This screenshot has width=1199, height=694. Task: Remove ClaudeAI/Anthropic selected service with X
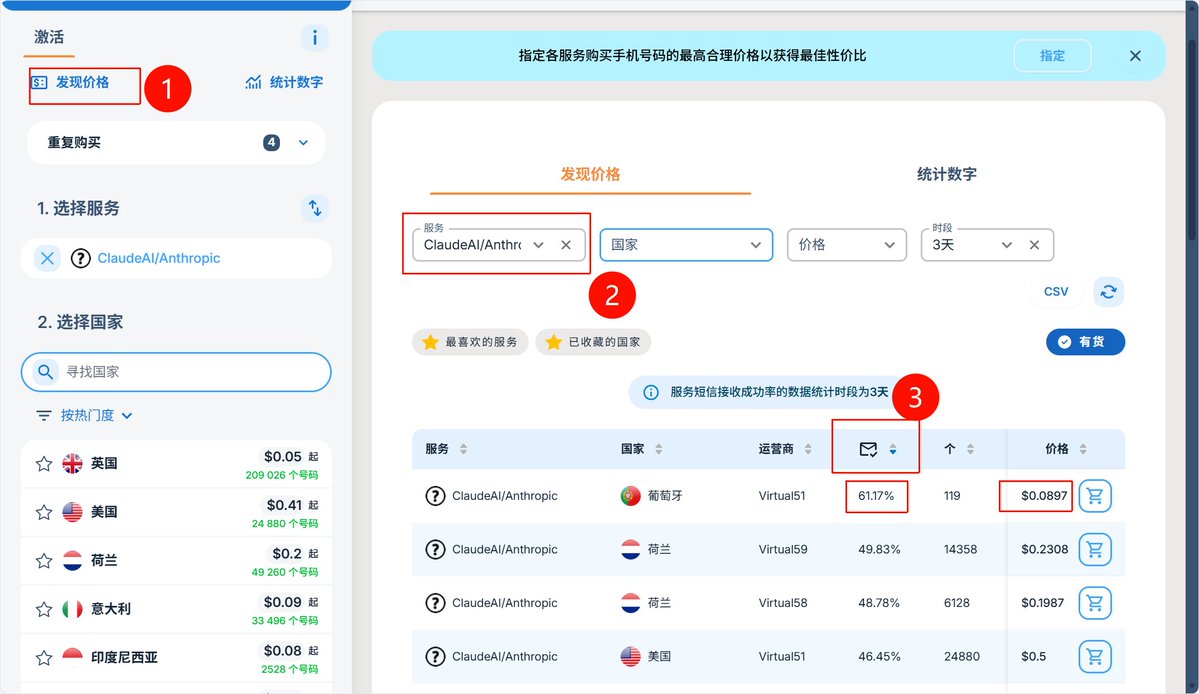click(x=47, y=258)
